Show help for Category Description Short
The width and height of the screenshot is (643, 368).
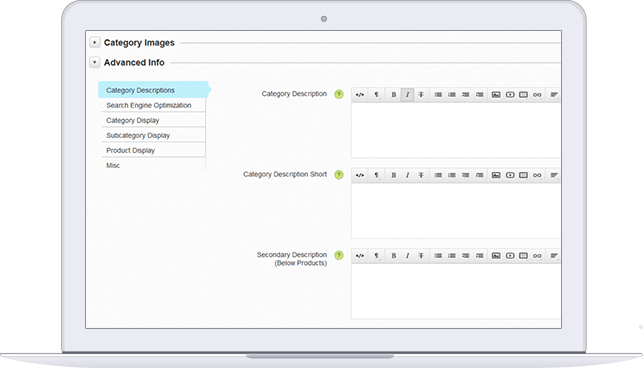tap(339, 174)
